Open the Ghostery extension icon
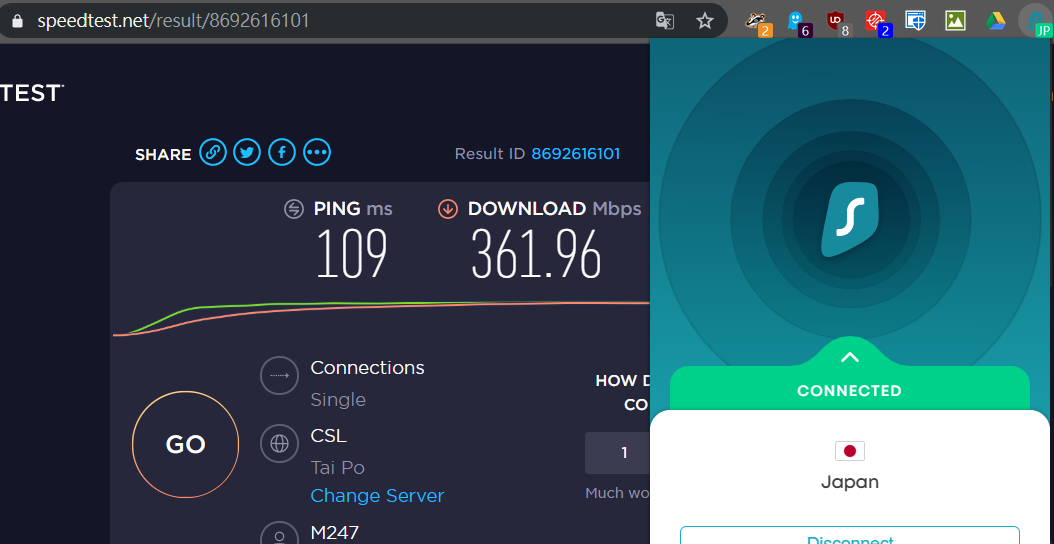This screenshot has height=544, width=1054. click(799, 22)
